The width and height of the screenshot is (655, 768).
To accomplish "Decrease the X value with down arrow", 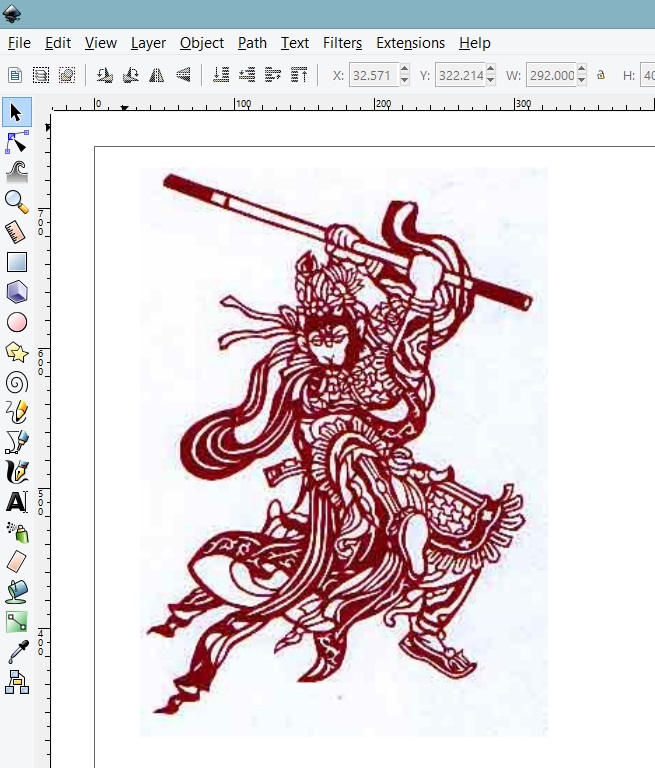I will click(x=405, y=80).
